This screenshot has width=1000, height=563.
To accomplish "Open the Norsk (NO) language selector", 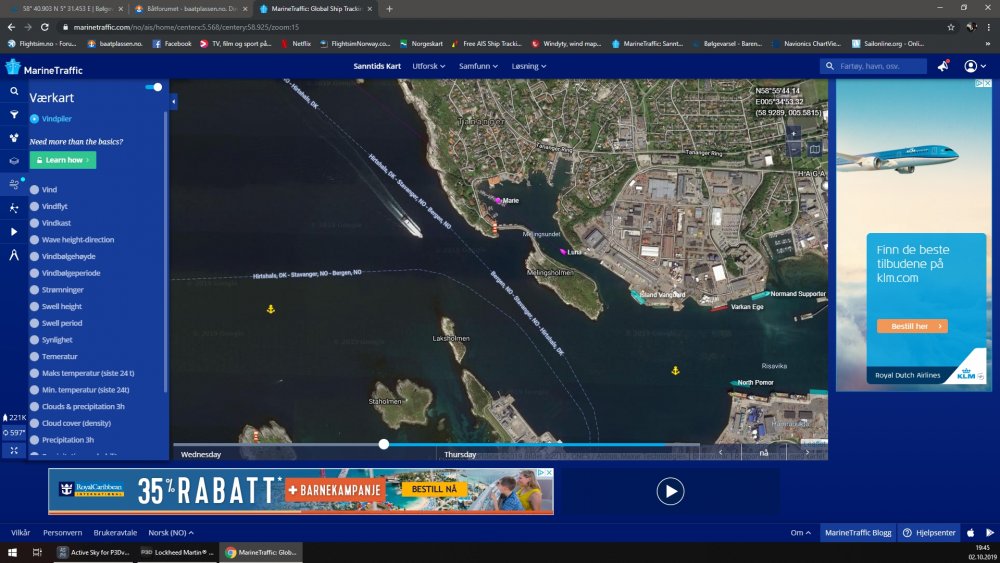I will click(x=171, y=532).
